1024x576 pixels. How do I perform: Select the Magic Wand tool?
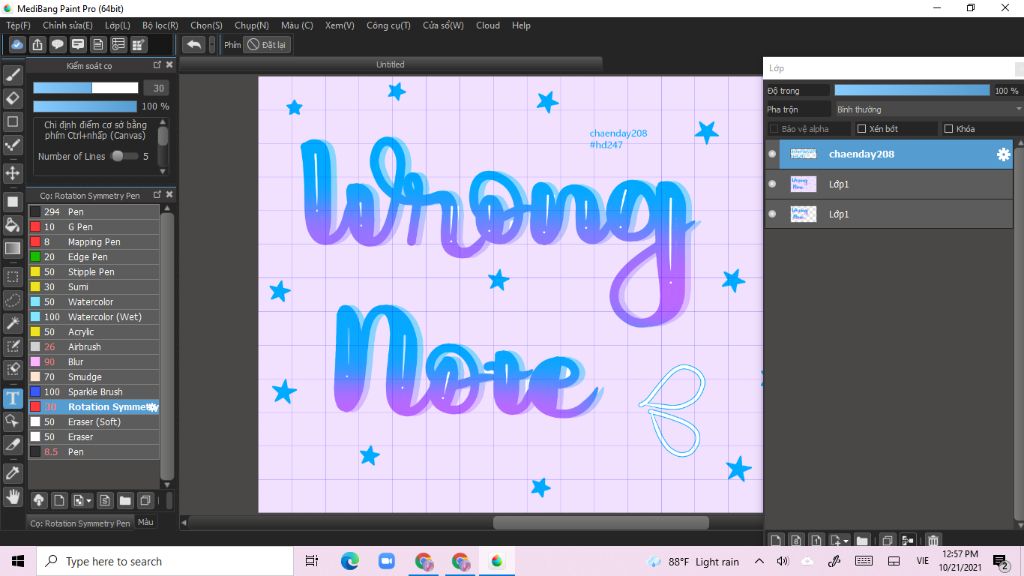click(13, 323)
